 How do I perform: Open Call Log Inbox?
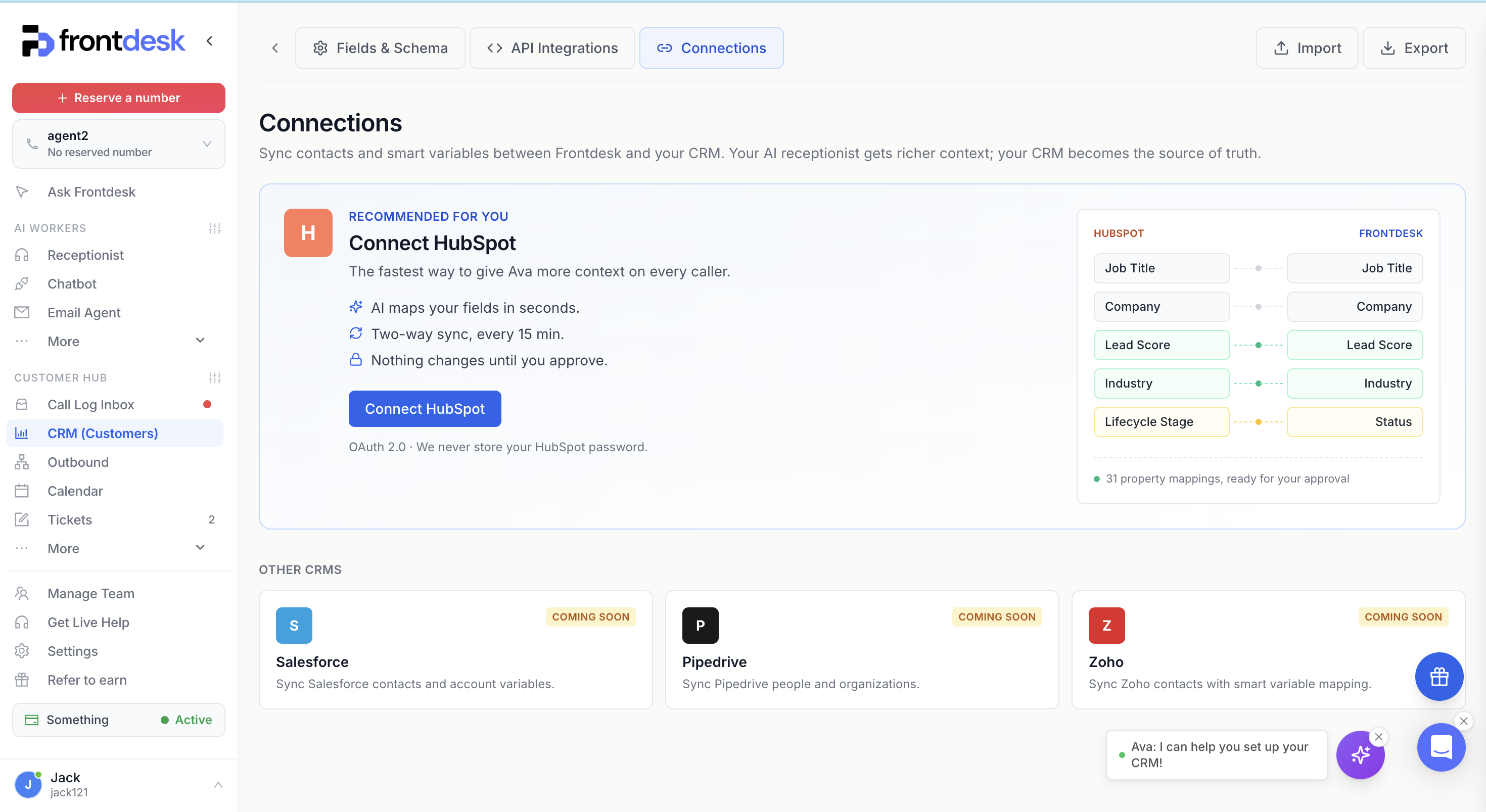[x=90, y=404]
